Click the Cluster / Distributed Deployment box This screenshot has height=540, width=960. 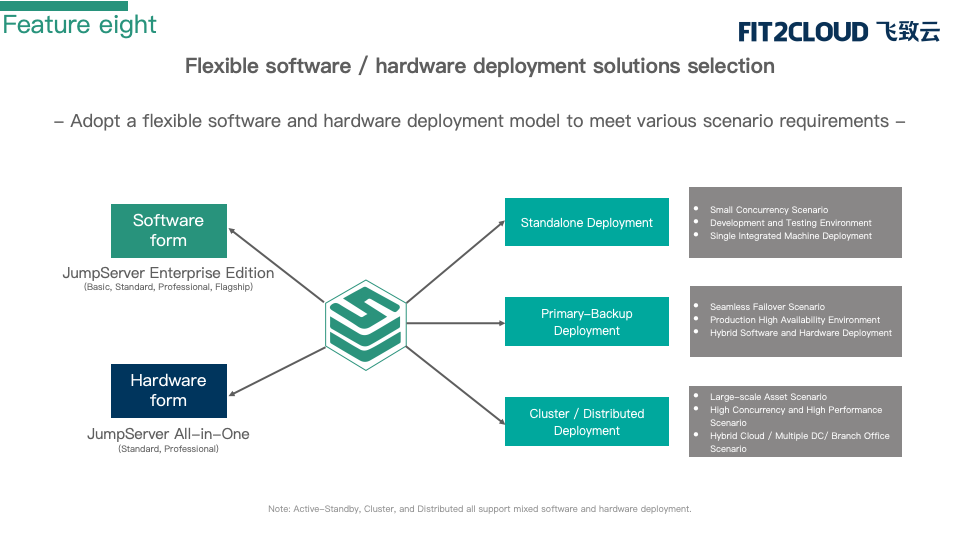click(587, 421)
